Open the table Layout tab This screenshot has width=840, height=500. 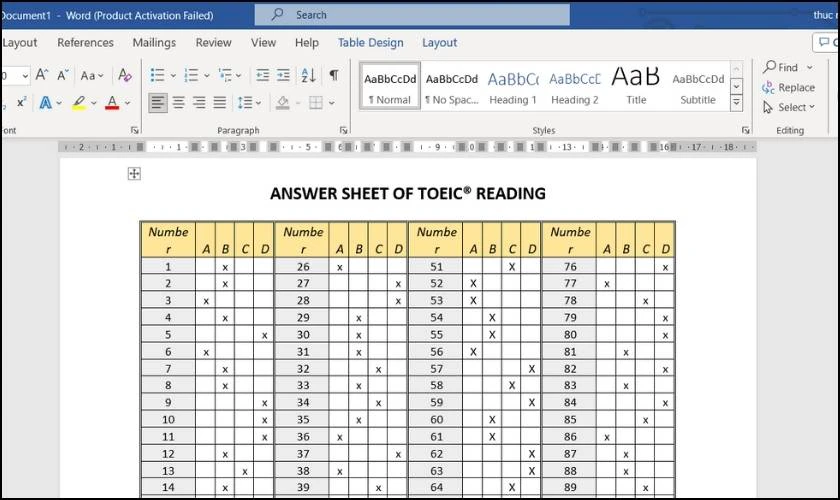click(x=439, y=42)
